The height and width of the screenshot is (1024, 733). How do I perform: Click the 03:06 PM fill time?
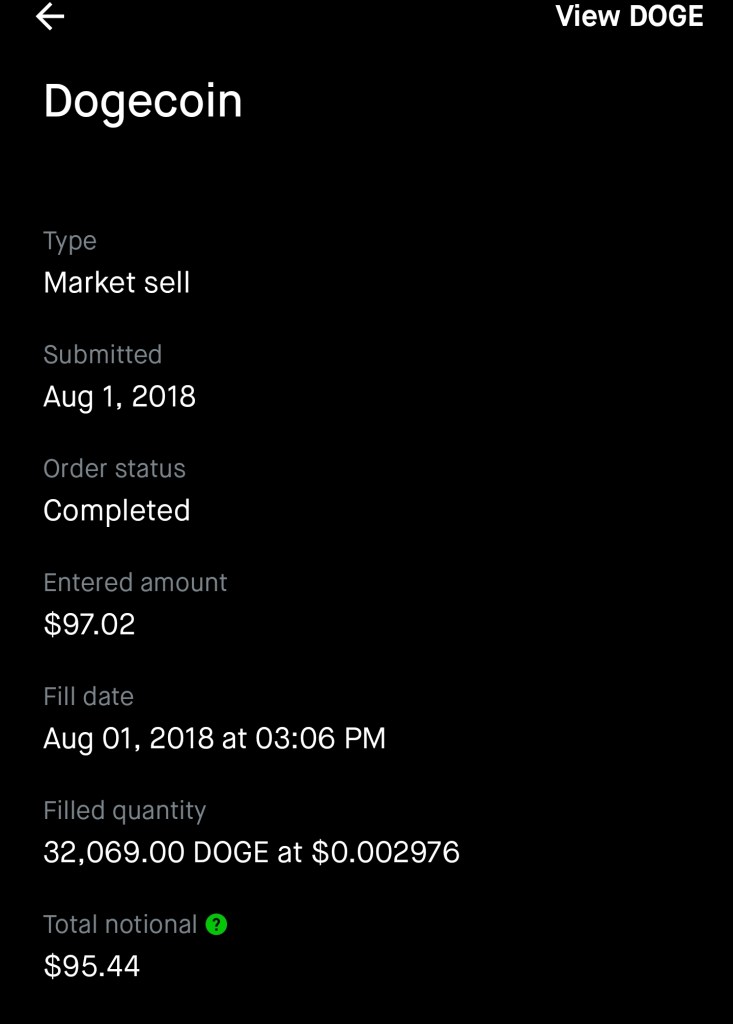[x=320, y=739]
